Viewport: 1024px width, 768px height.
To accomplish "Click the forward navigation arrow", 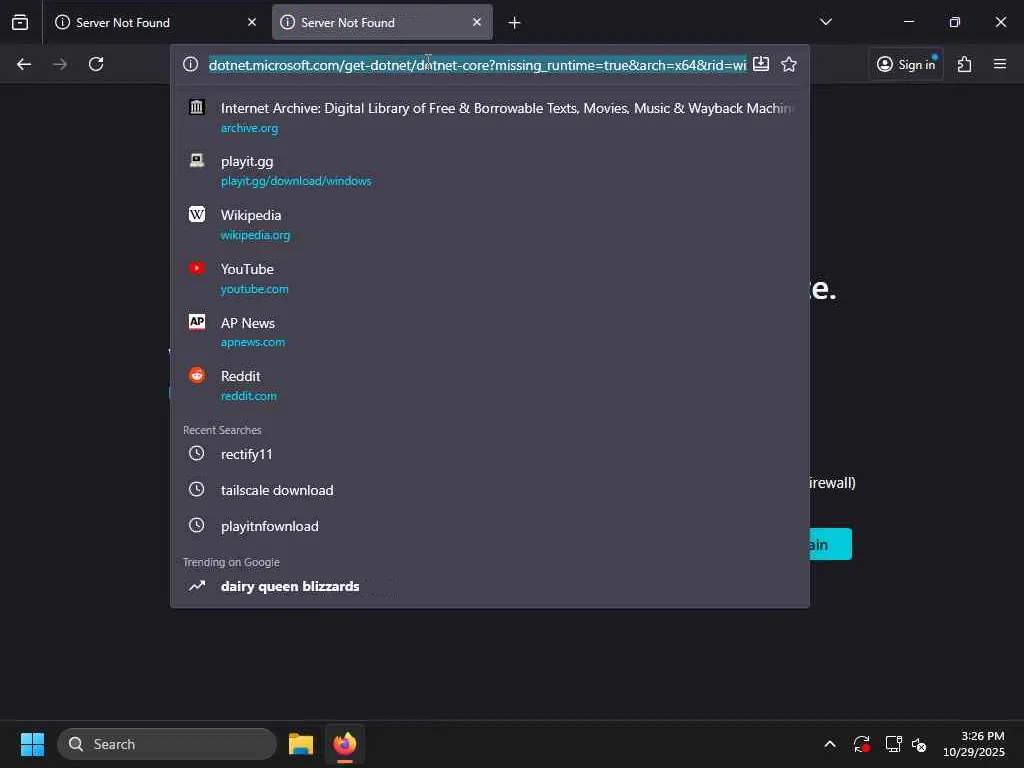I will 60,64.
